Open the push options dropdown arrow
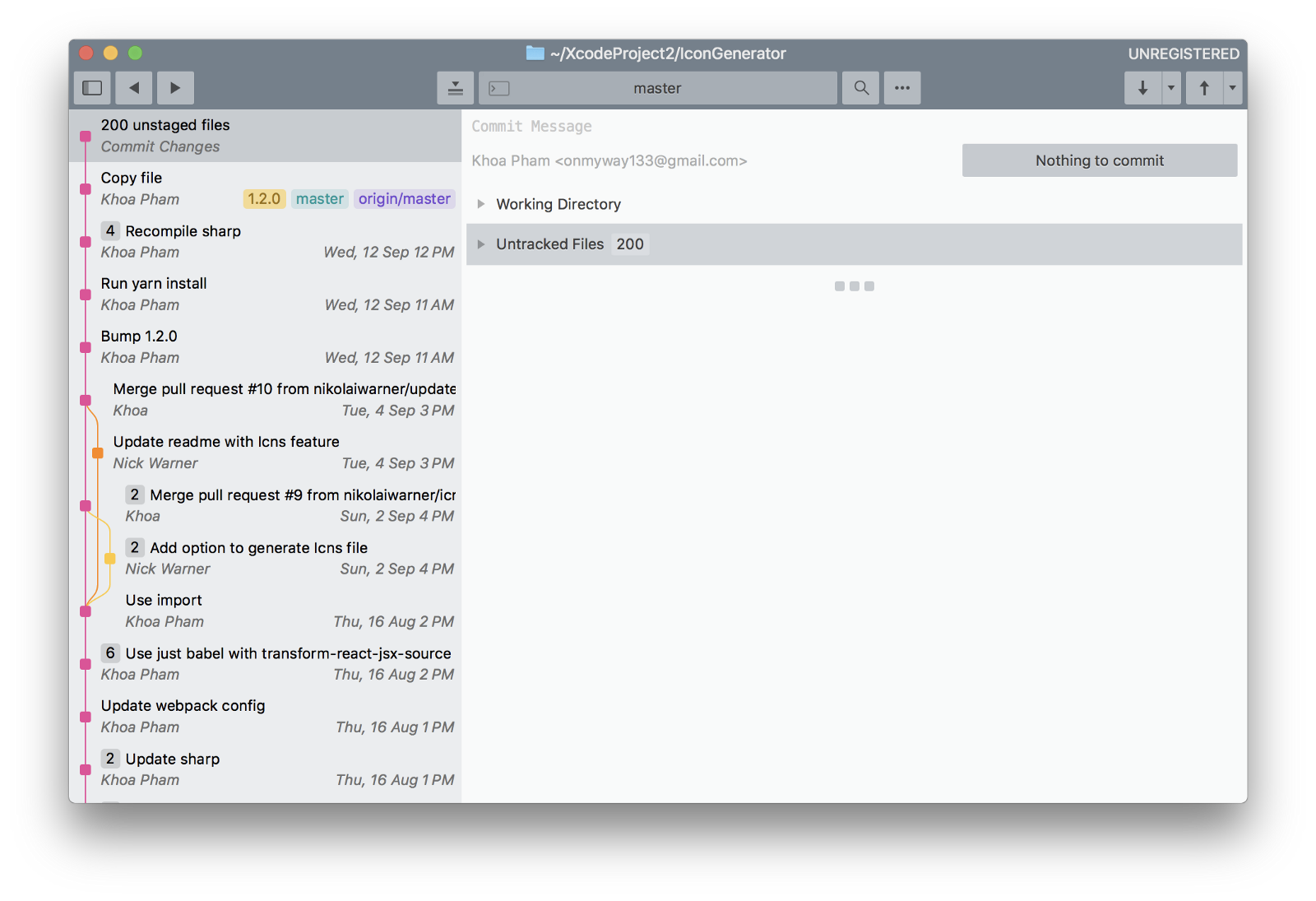The image size is (1316, 901). pos(1232,88)
